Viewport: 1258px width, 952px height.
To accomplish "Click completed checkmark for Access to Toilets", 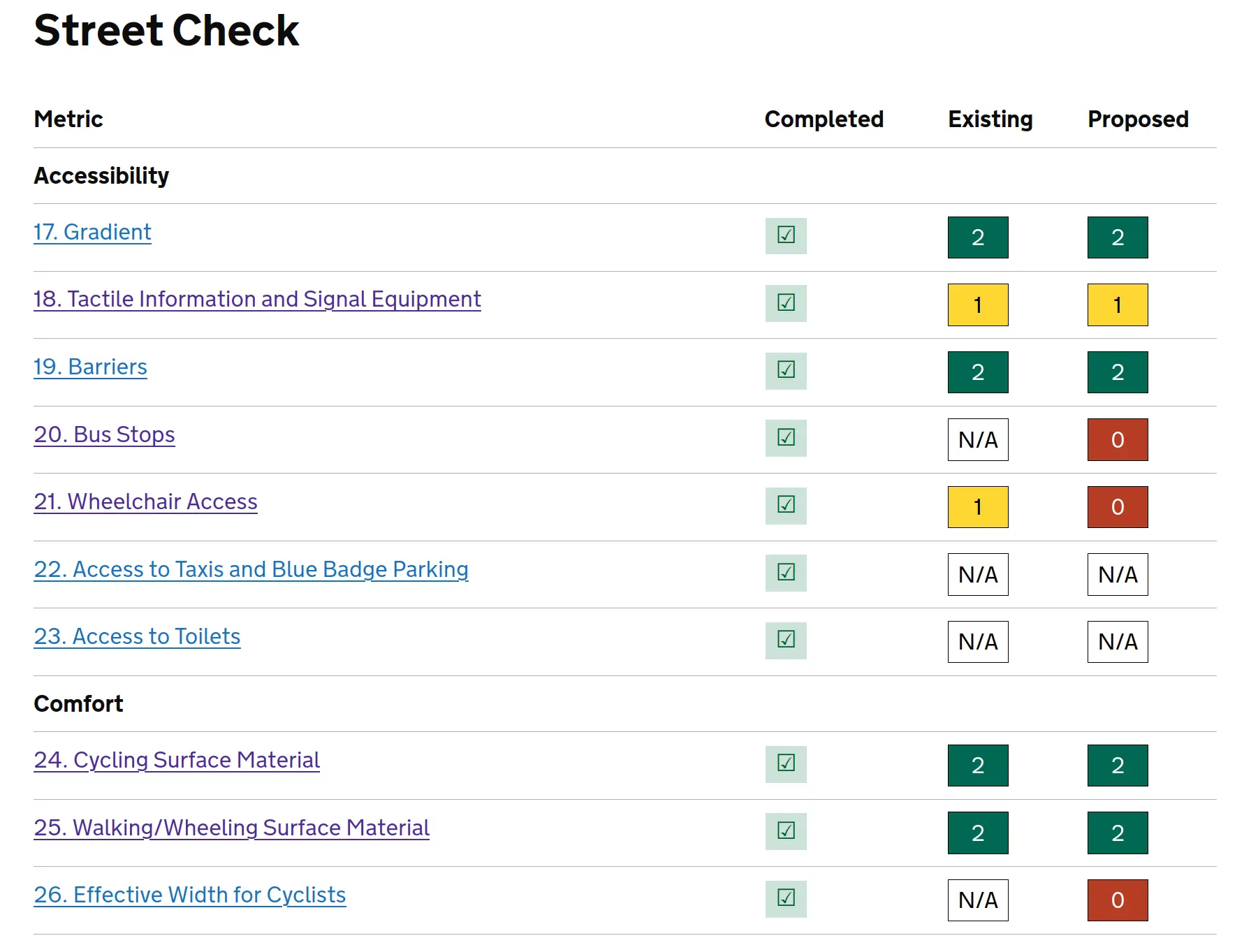I will click(786, 640).
